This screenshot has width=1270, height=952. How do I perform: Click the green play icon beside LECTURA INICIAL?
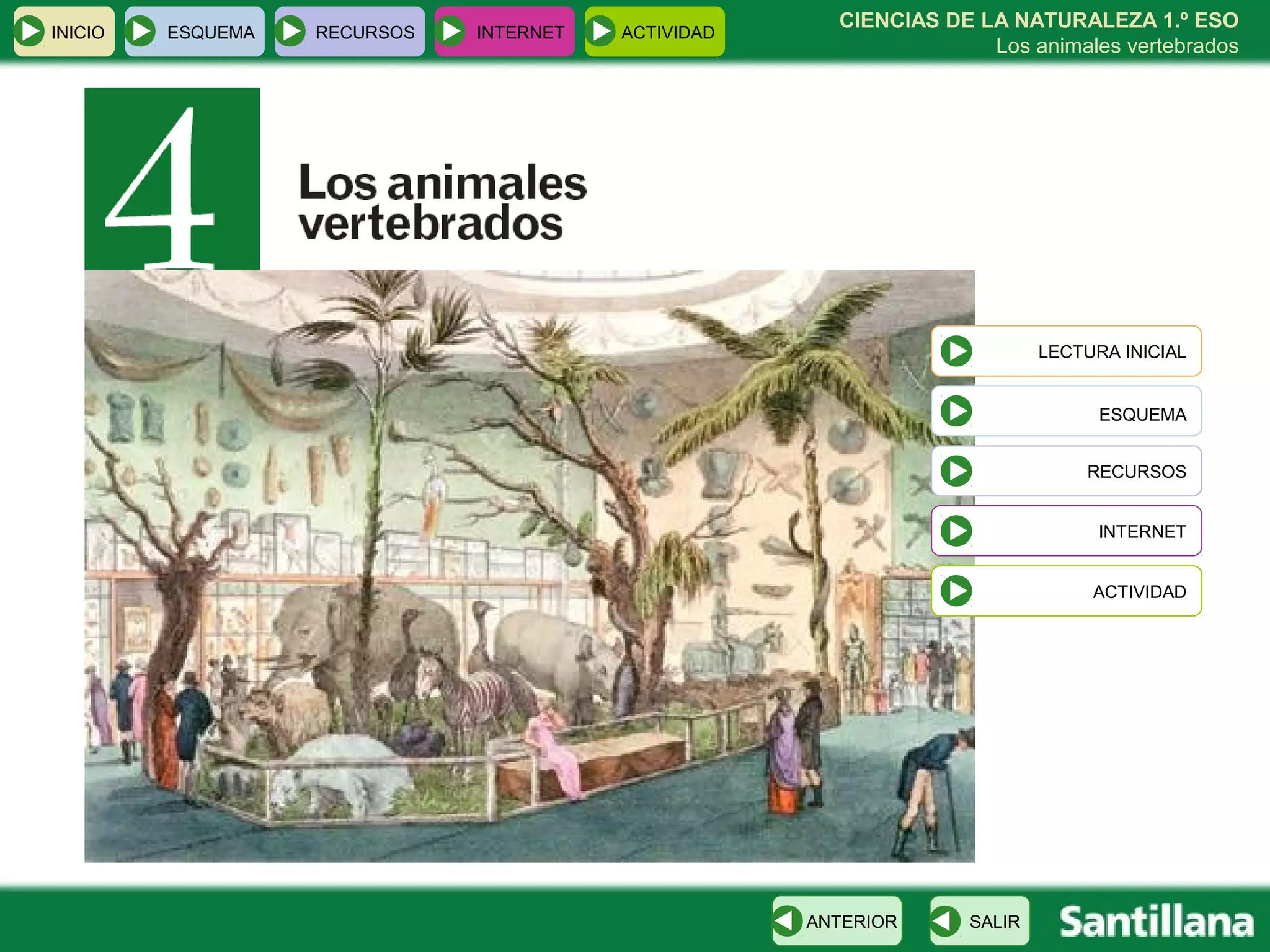pyautogui.click(x=956, y=351)
